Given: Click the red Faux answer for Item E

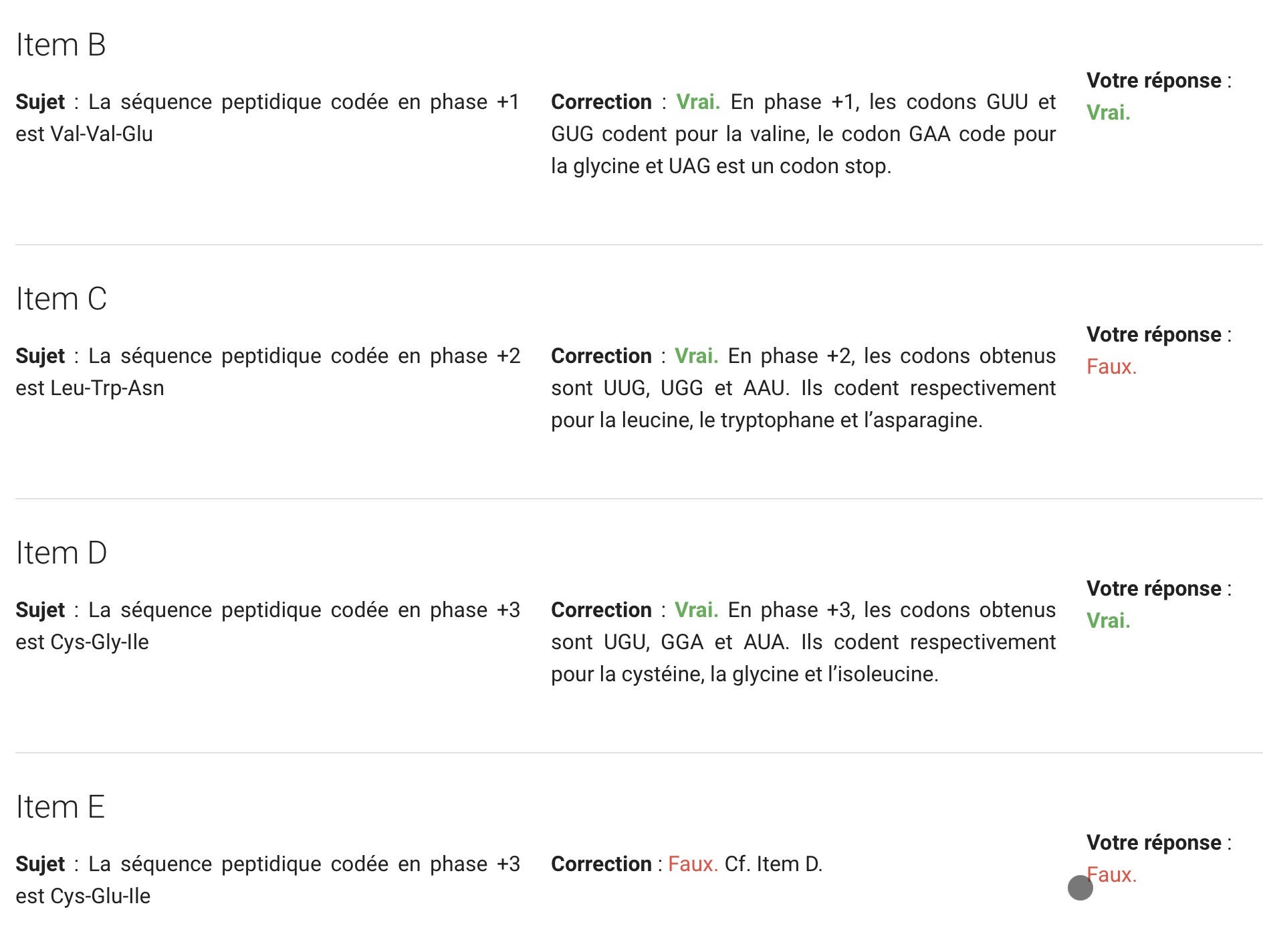Looking at the screenshot, I should tap(1111, 874).
